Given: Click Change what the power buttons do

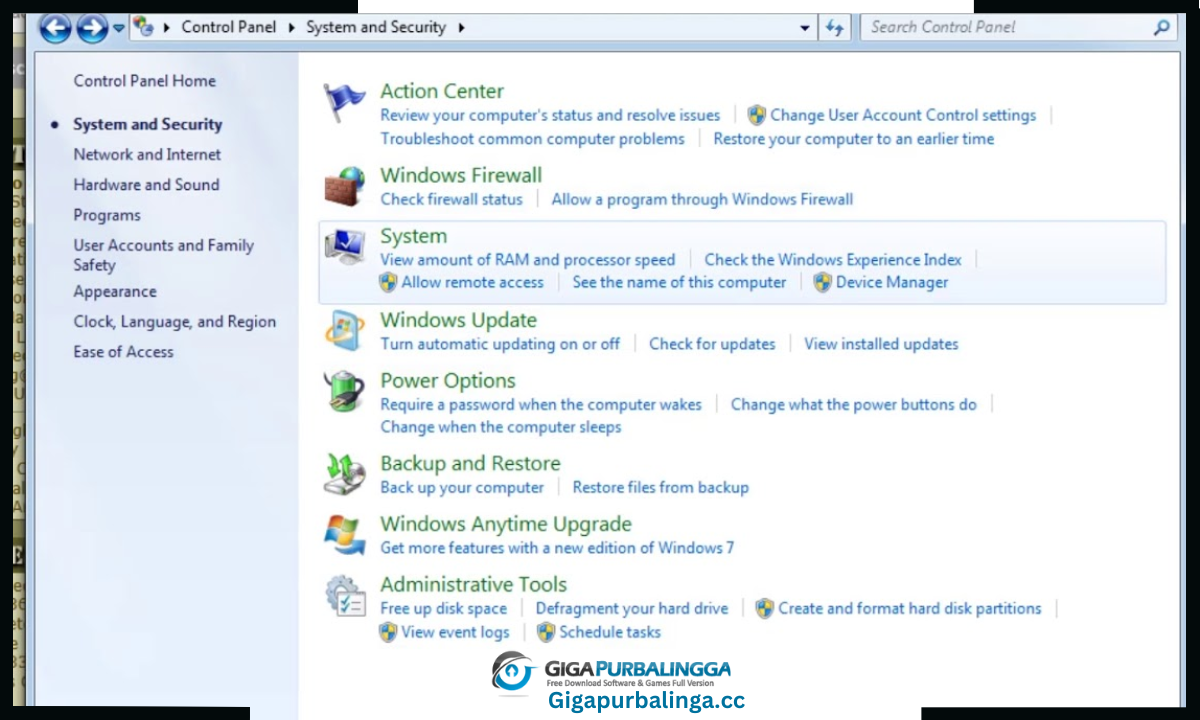Looking at the screenshot, I should click(853, 405).
